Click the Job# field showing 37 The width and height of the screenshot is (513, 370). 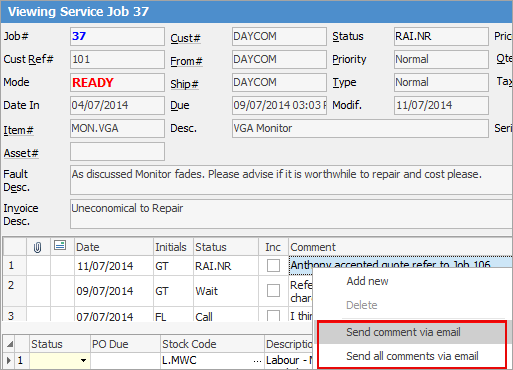pyautogui.click(x=117, y=36)
